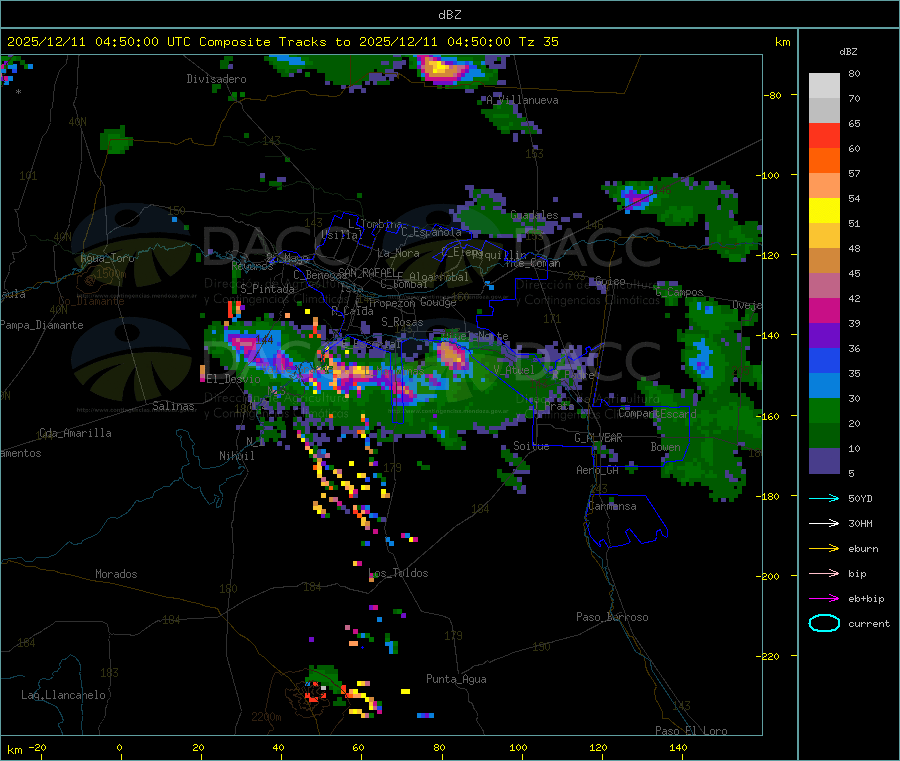This screenshot has height=761, width=900.
Task: Click the Tz 35 text in header
Action: (538, 42)
